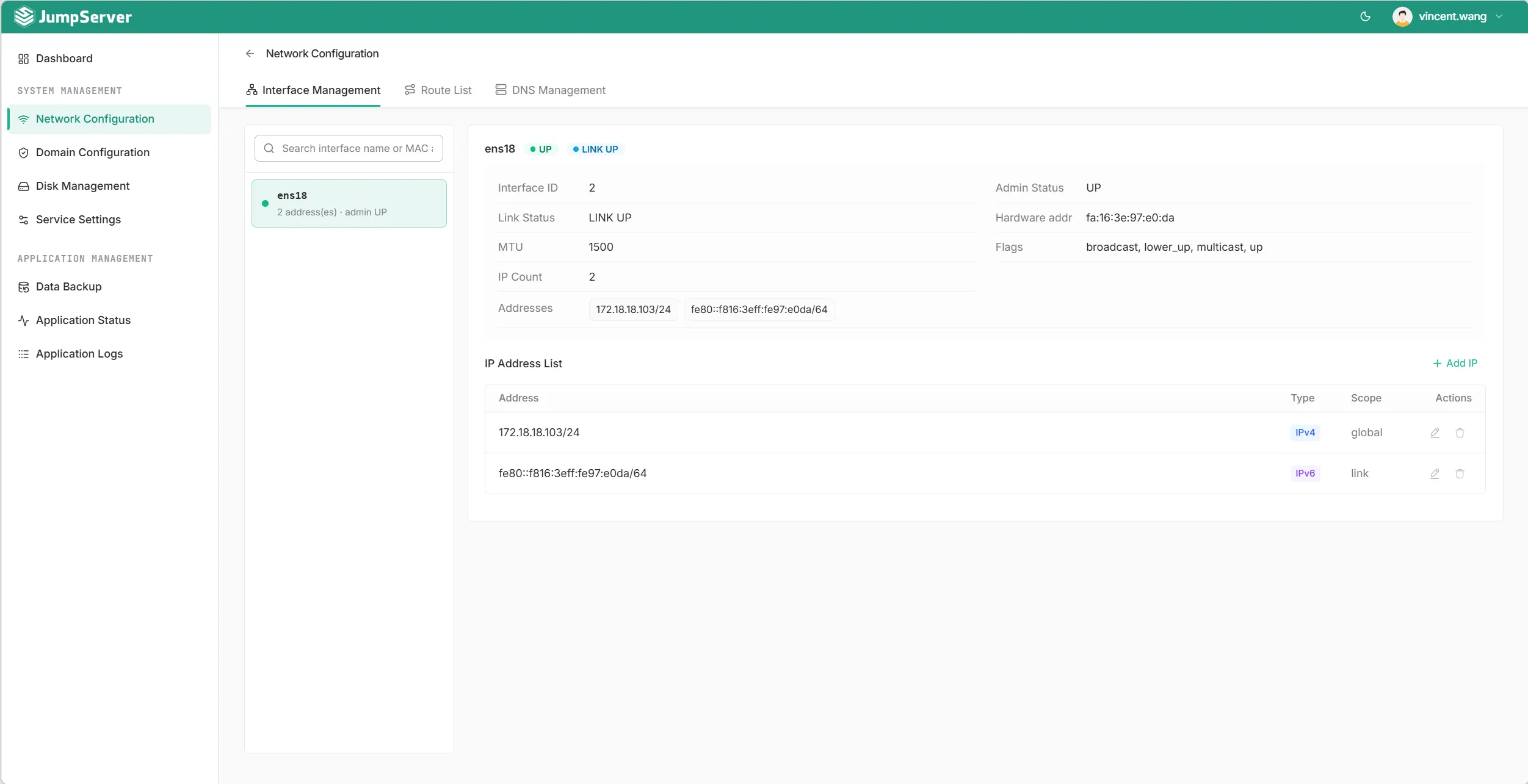
Task: Switch to DNS Management tab
Action: point(550,90)
